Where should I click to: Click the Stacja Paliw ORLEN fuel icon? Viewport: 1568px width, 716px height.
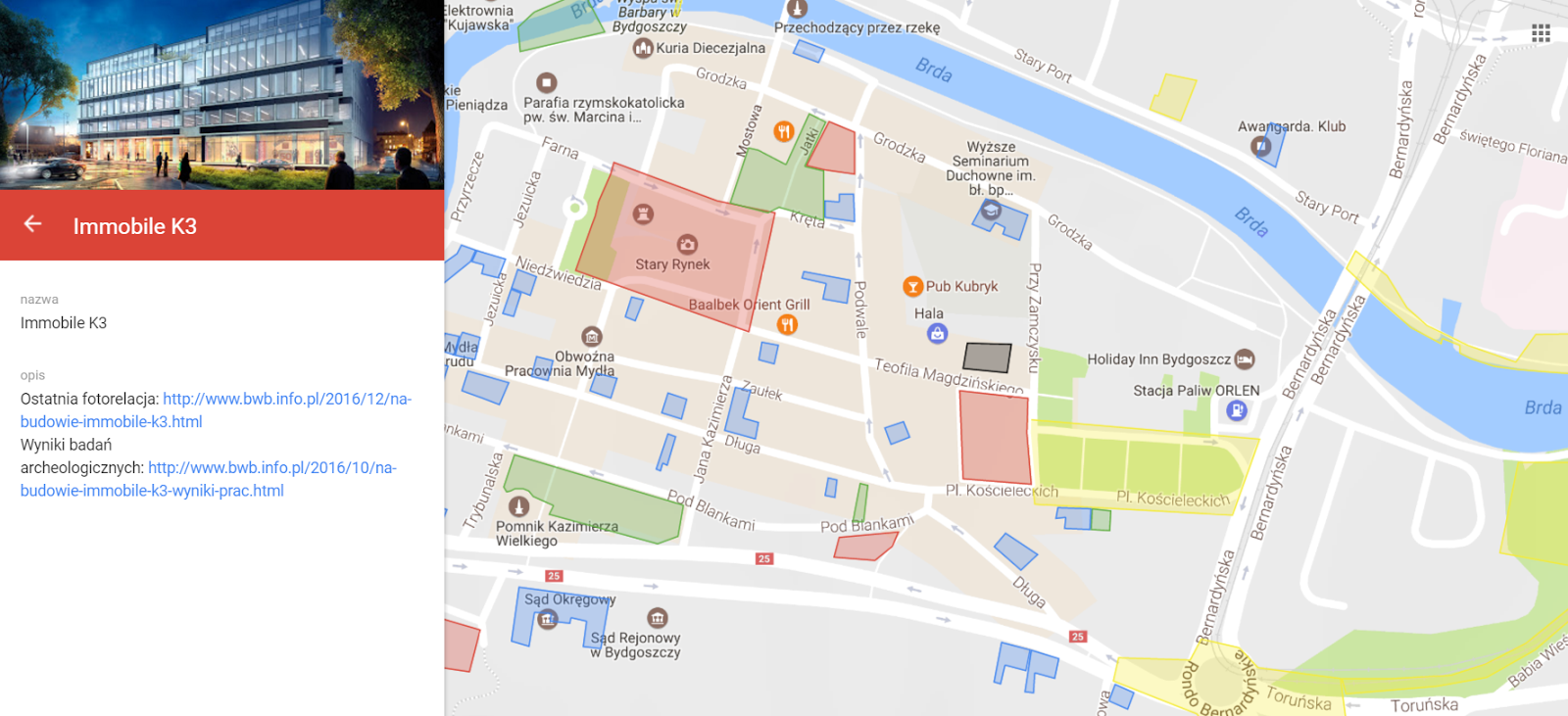[1237, 410]
